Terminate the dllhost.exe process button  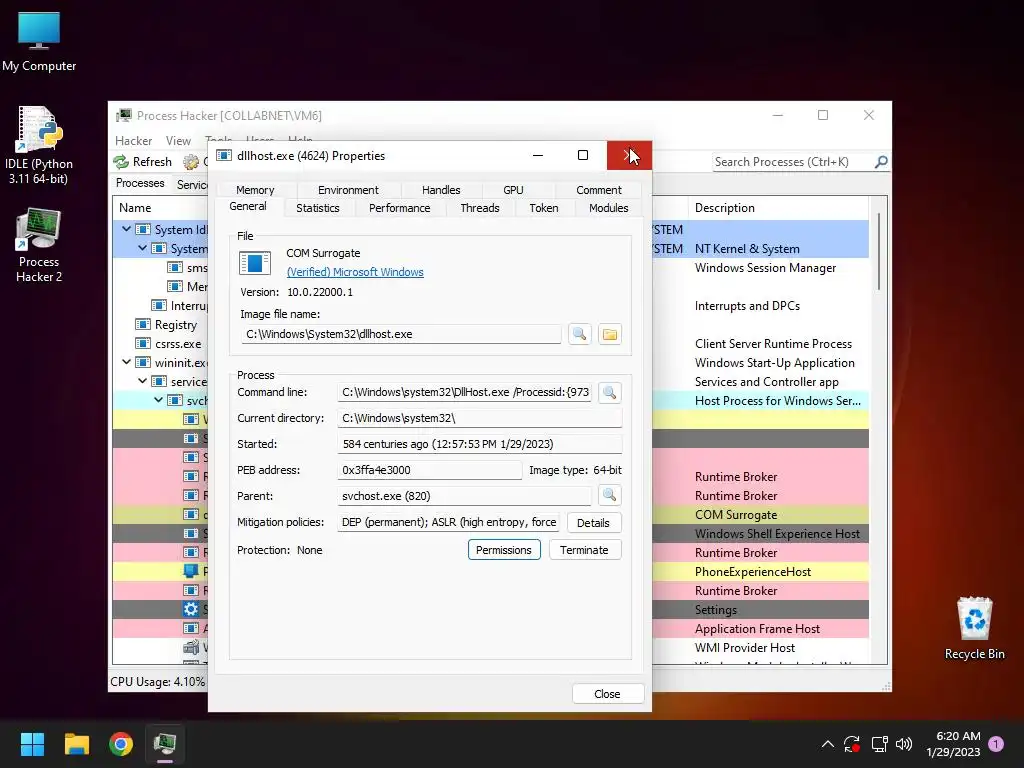pos(584,550)
